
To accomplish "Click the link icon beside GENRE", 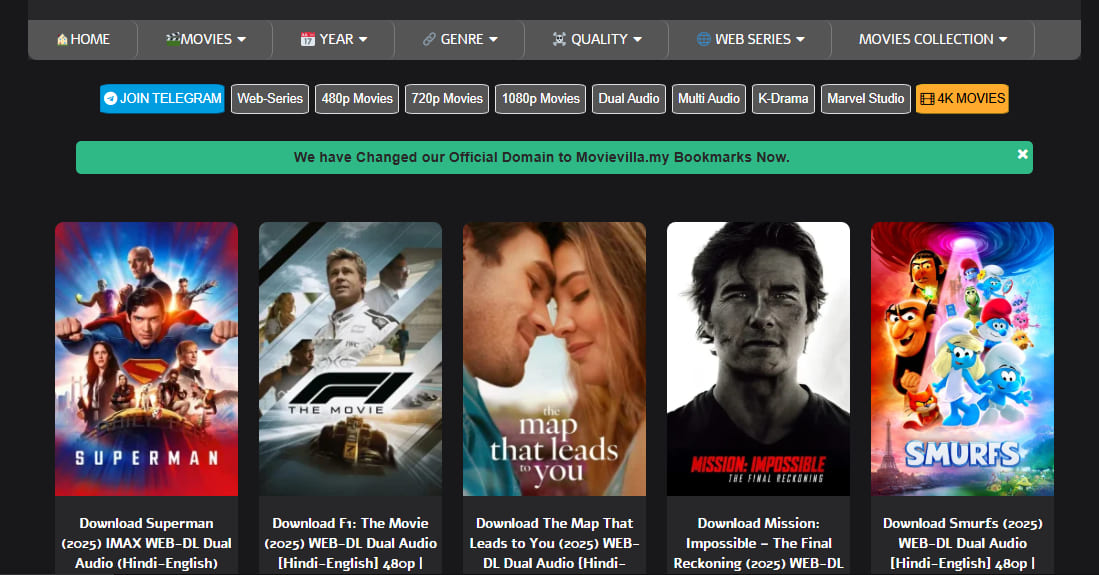I will point(429,40).
